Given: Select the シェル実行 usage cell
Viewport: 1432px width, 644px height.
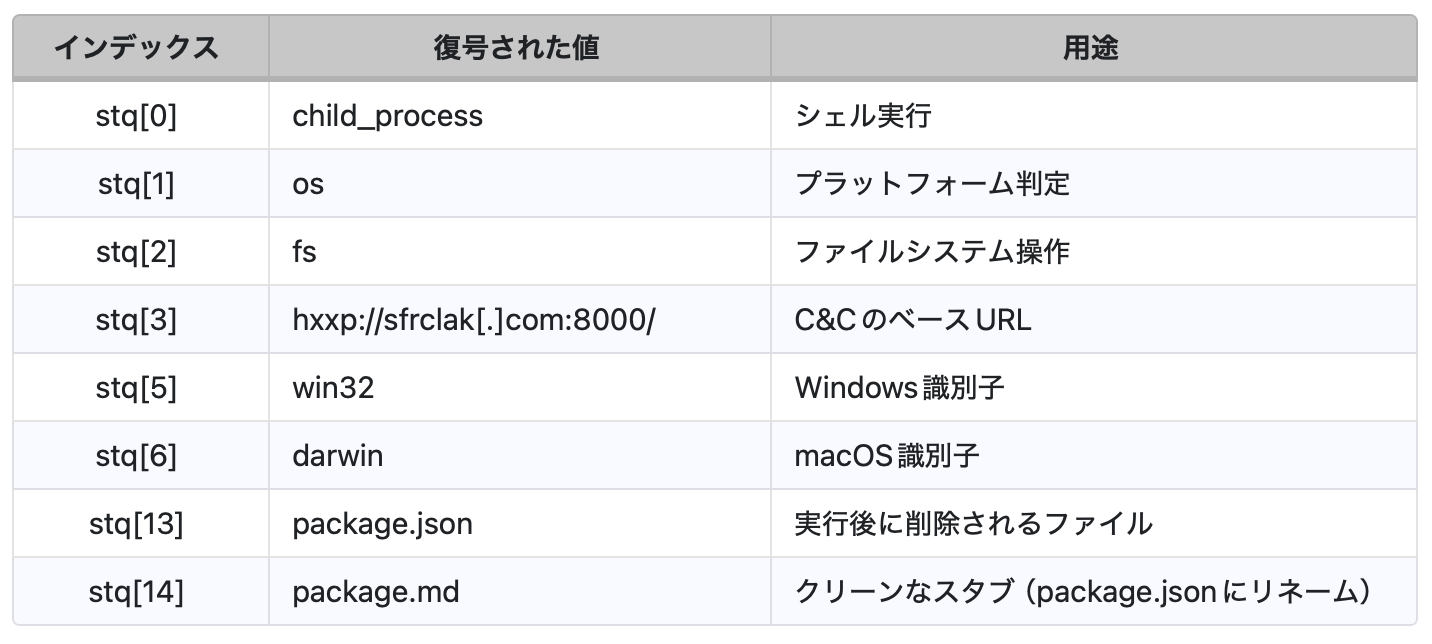Looking at the screenshot, I should point(862,116).
